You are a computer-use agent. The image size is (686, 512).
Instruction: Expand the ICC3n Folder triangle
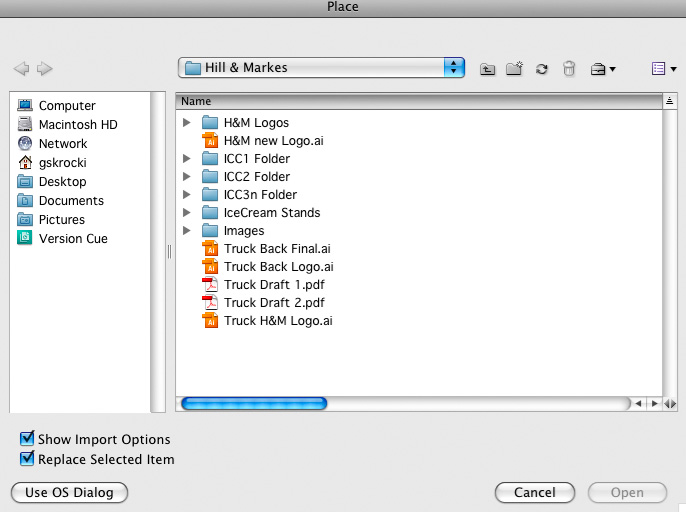[x=187, y=194]
